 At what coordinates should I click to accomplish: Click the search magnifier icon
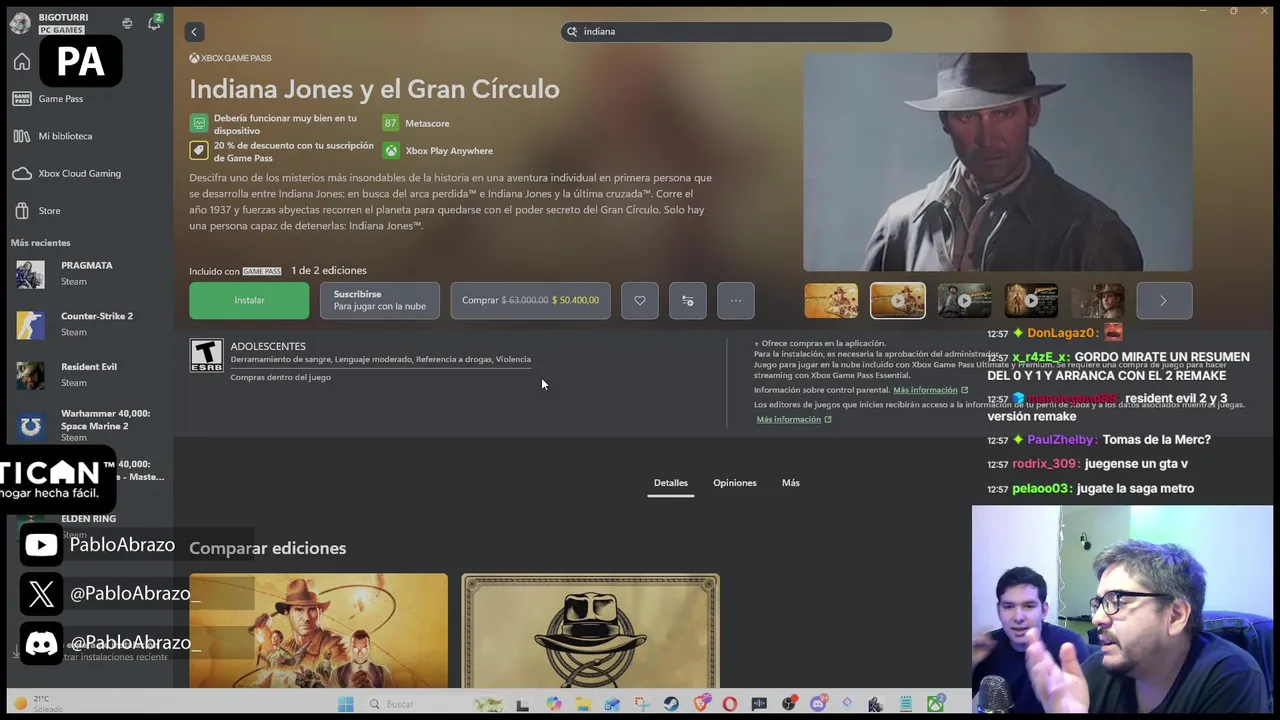pyautogui.click(x=572, y=32)
